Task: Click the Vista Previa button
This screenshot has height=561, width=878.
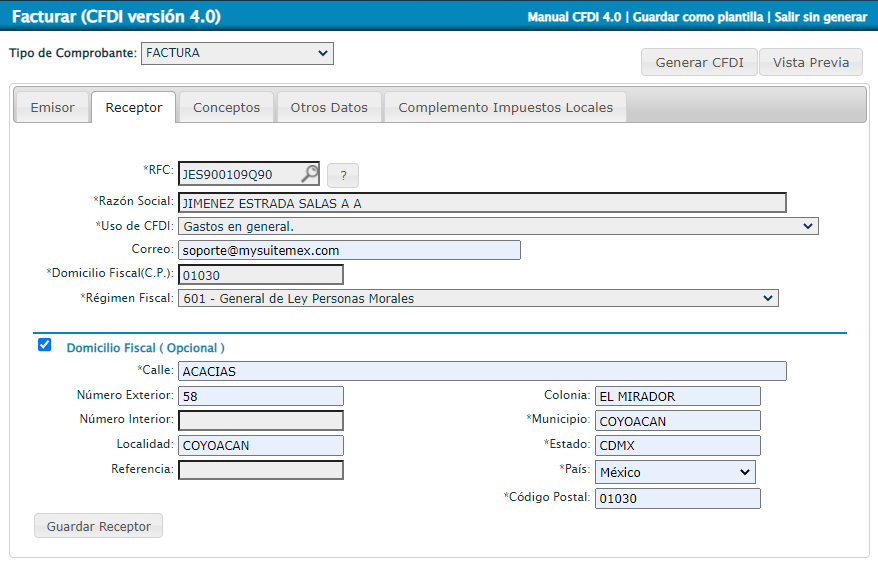Action: click(811, 62)
